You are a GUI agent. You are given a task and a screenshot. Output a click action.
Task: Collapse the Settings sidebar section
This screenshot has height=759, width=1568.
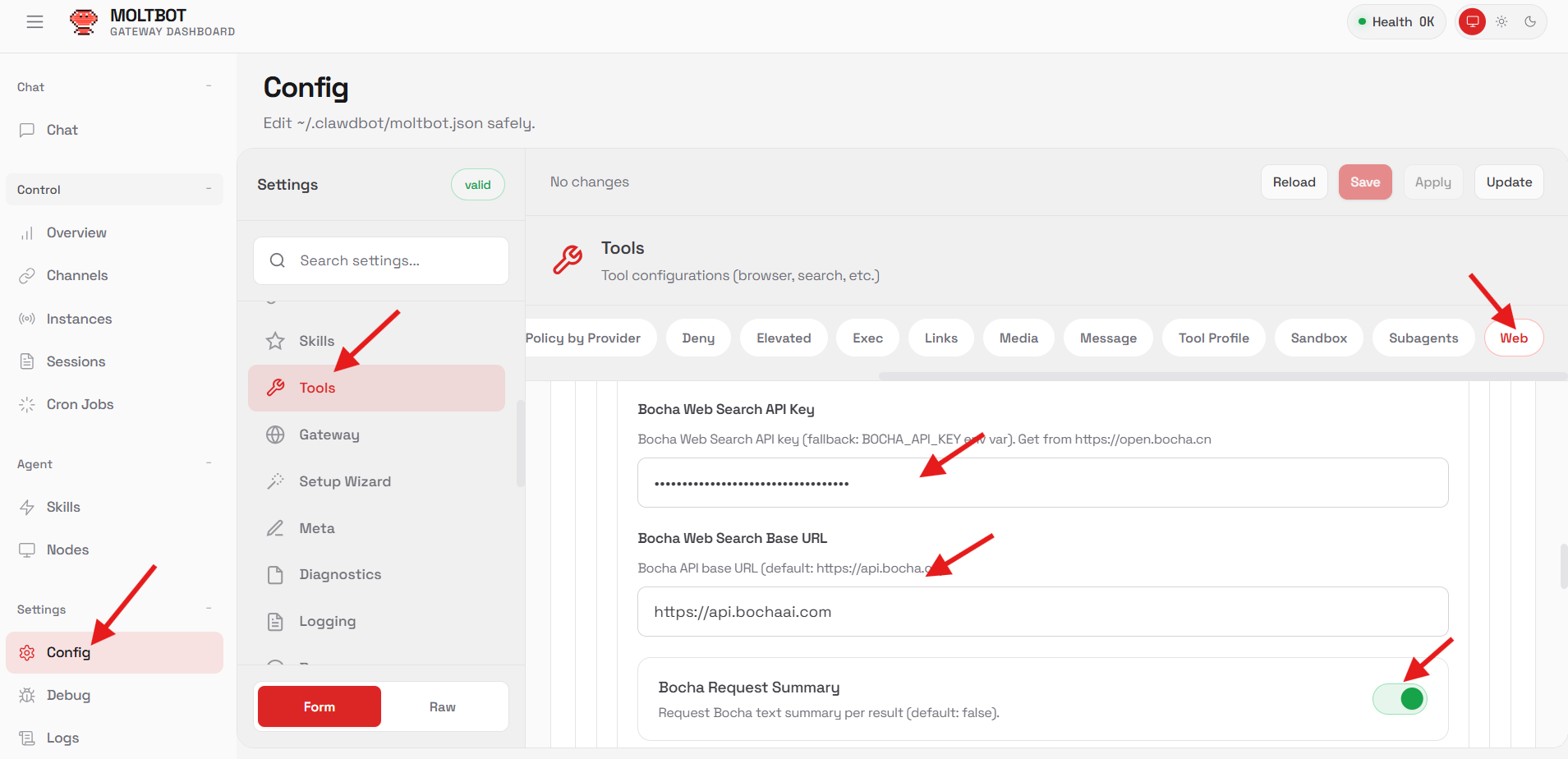[114, 609]
